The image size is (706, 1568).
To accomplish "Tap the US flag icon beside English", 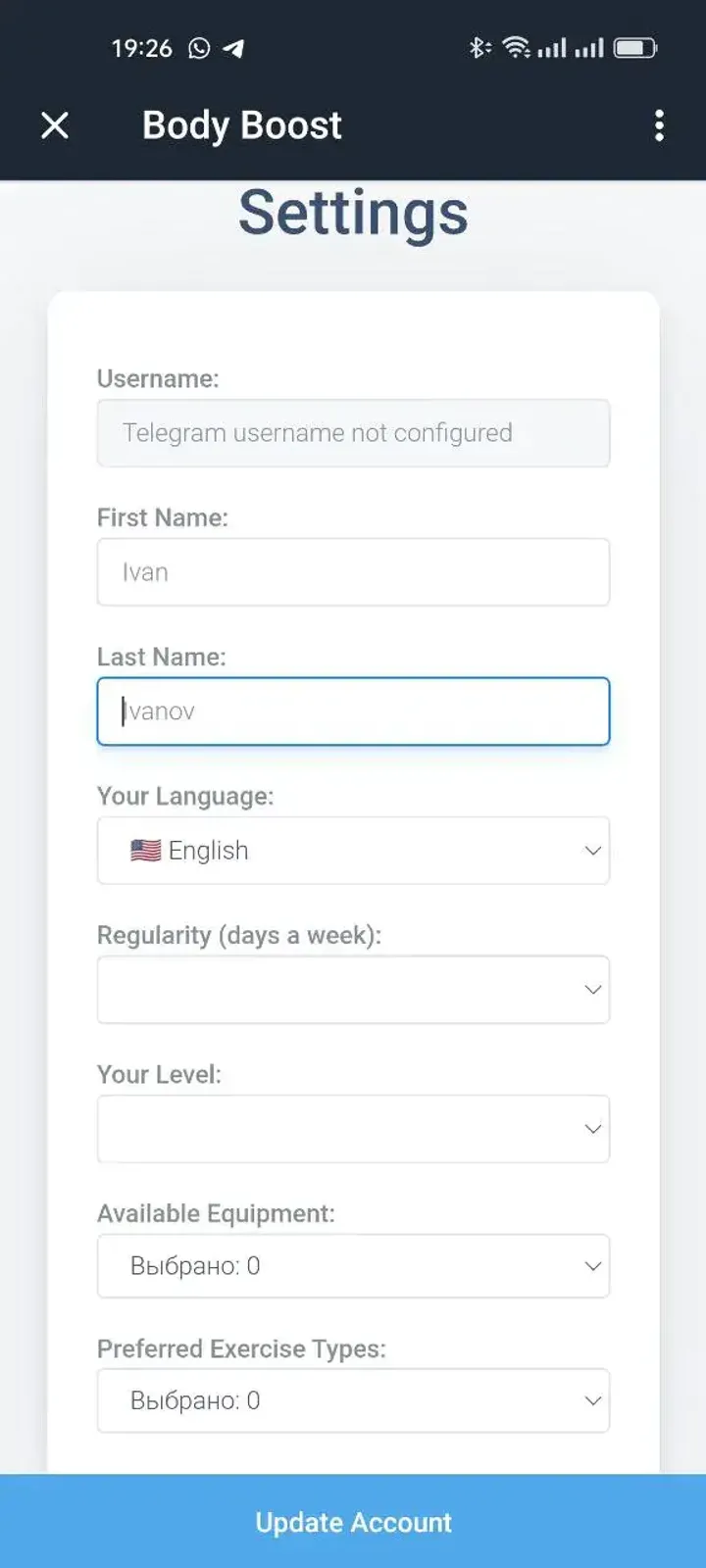I will pyautogui.click(x=145, y=851).
